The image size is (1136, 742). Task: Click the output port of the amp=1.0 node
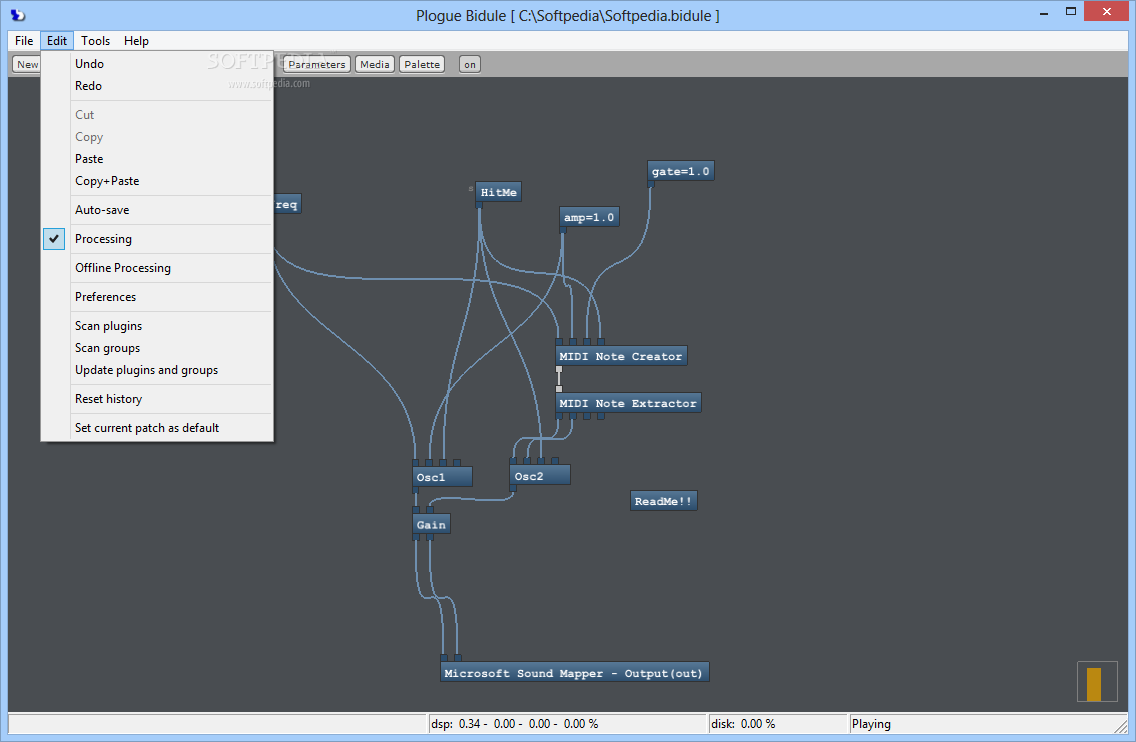point(563,230)
